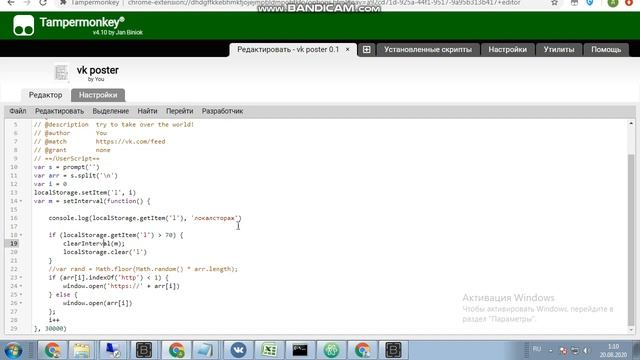640x360 pixels.
Task: Open the taskbar clock and date
Action: [613, 351]
